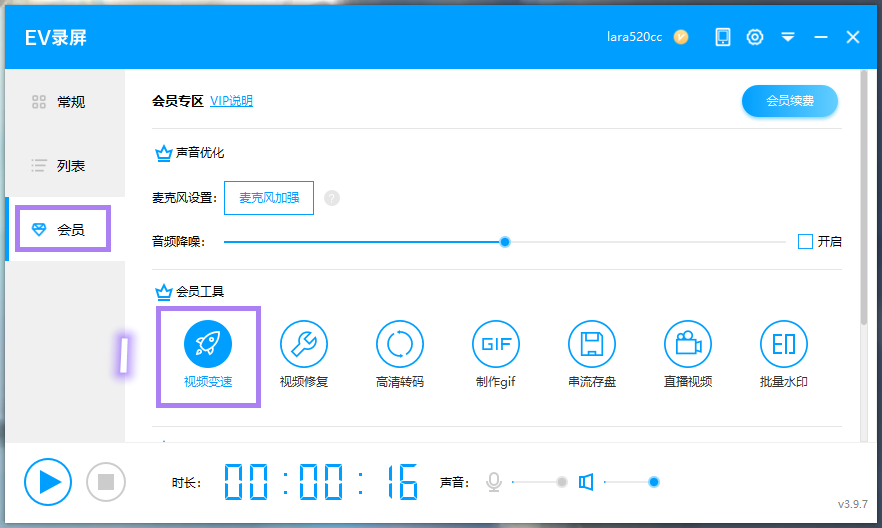The image size is (882, 528).
Task: Switch to the 常规 tab
Action: coord(65,101)
